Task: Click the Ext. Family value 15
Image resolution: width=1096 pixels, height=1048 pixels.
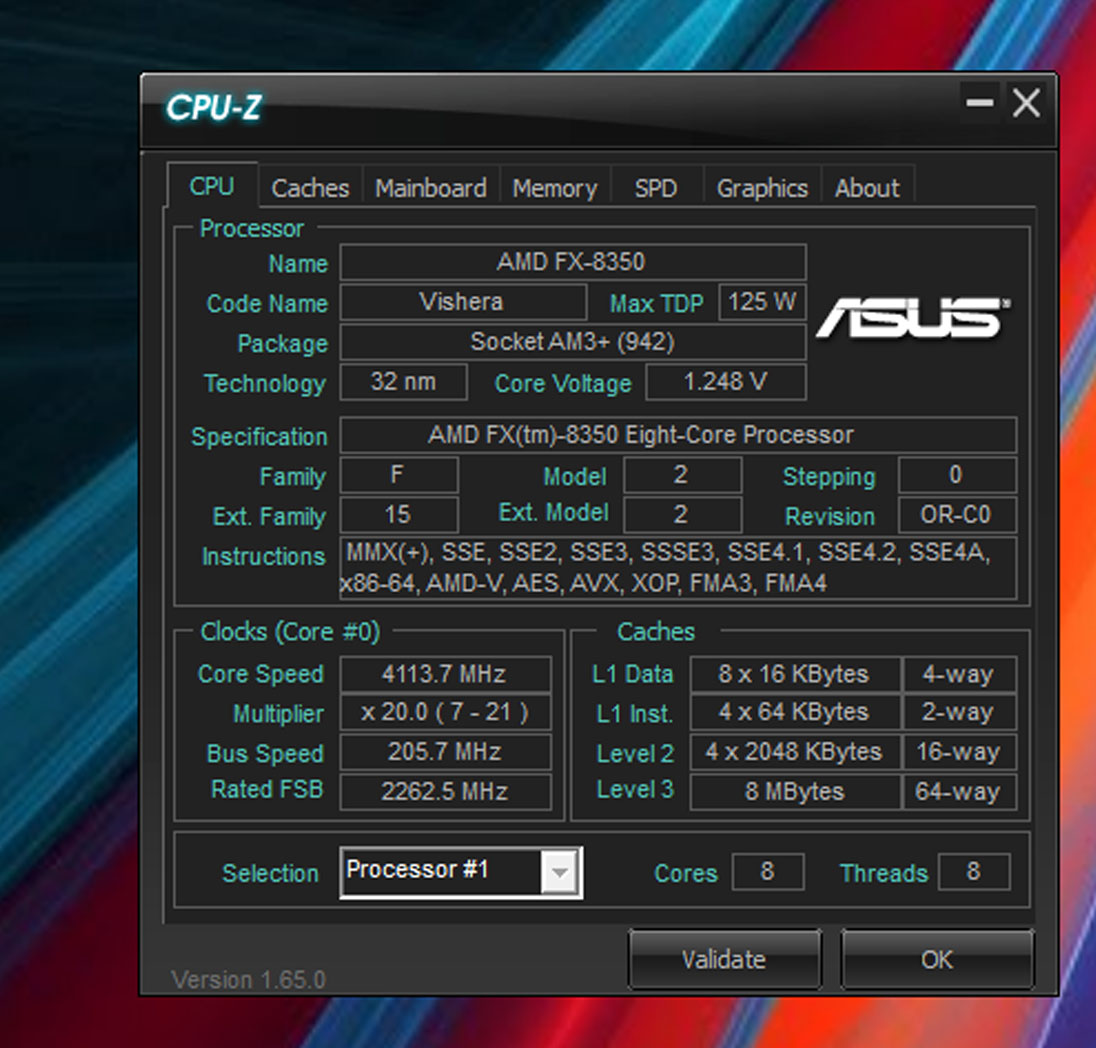Action: pyautogui.click(x=399, y=515)
